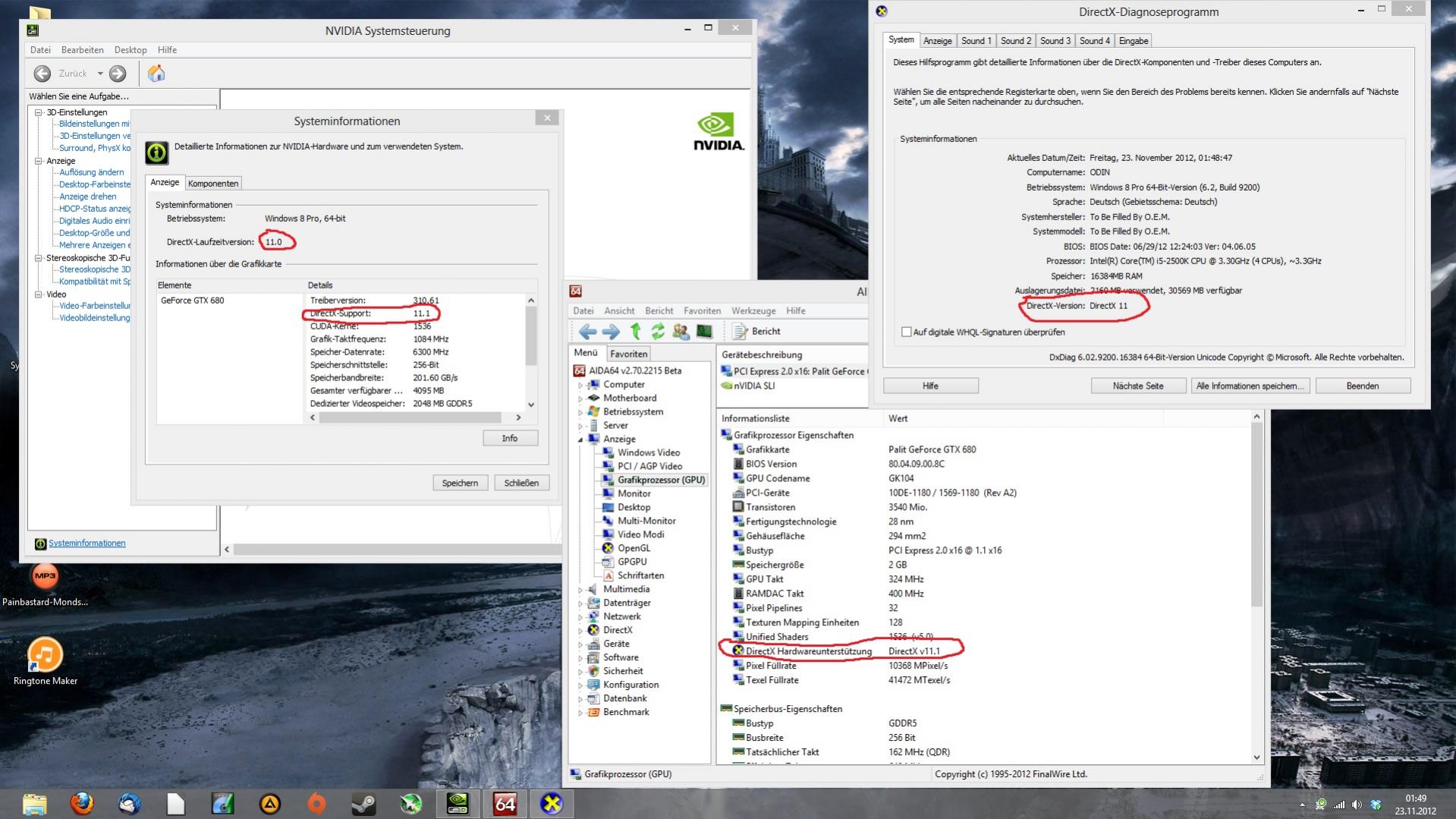Open the Painbastard MP3 desktop file
The height and width of the screenshot is (819, 1456).
click(45, 584)
